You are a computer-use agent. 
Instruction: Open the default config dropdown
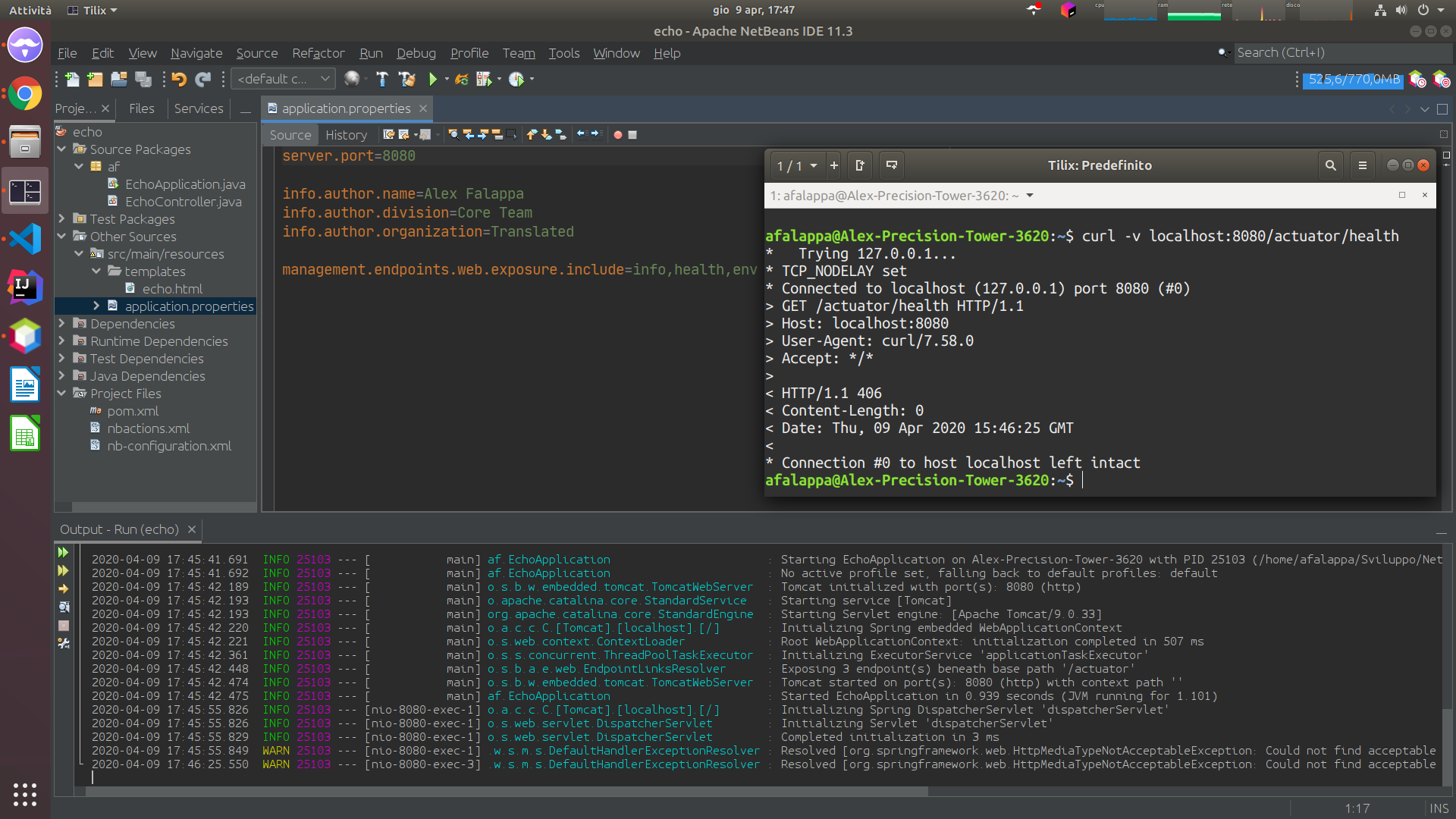click(x=283, y=79)
